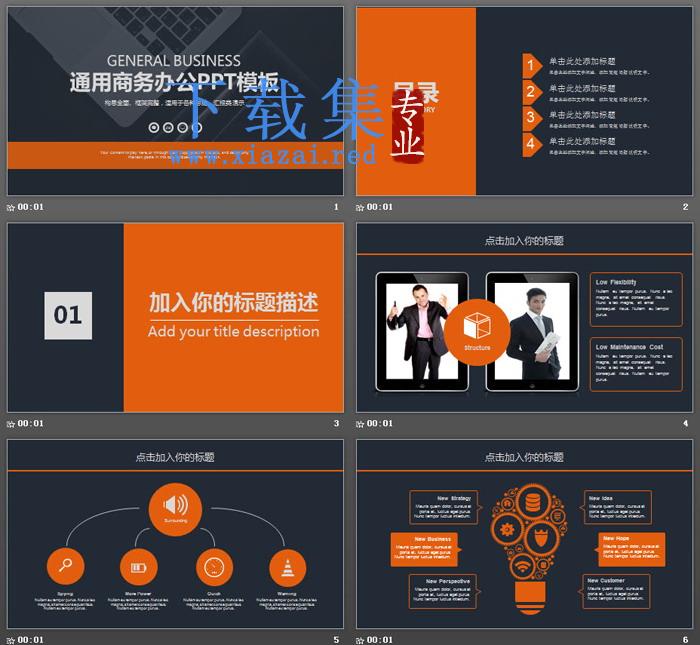Screen dimensions: 700x645
Task: Click the orange lightbulb graphic in slide 6
Action: tap(529, 549)
